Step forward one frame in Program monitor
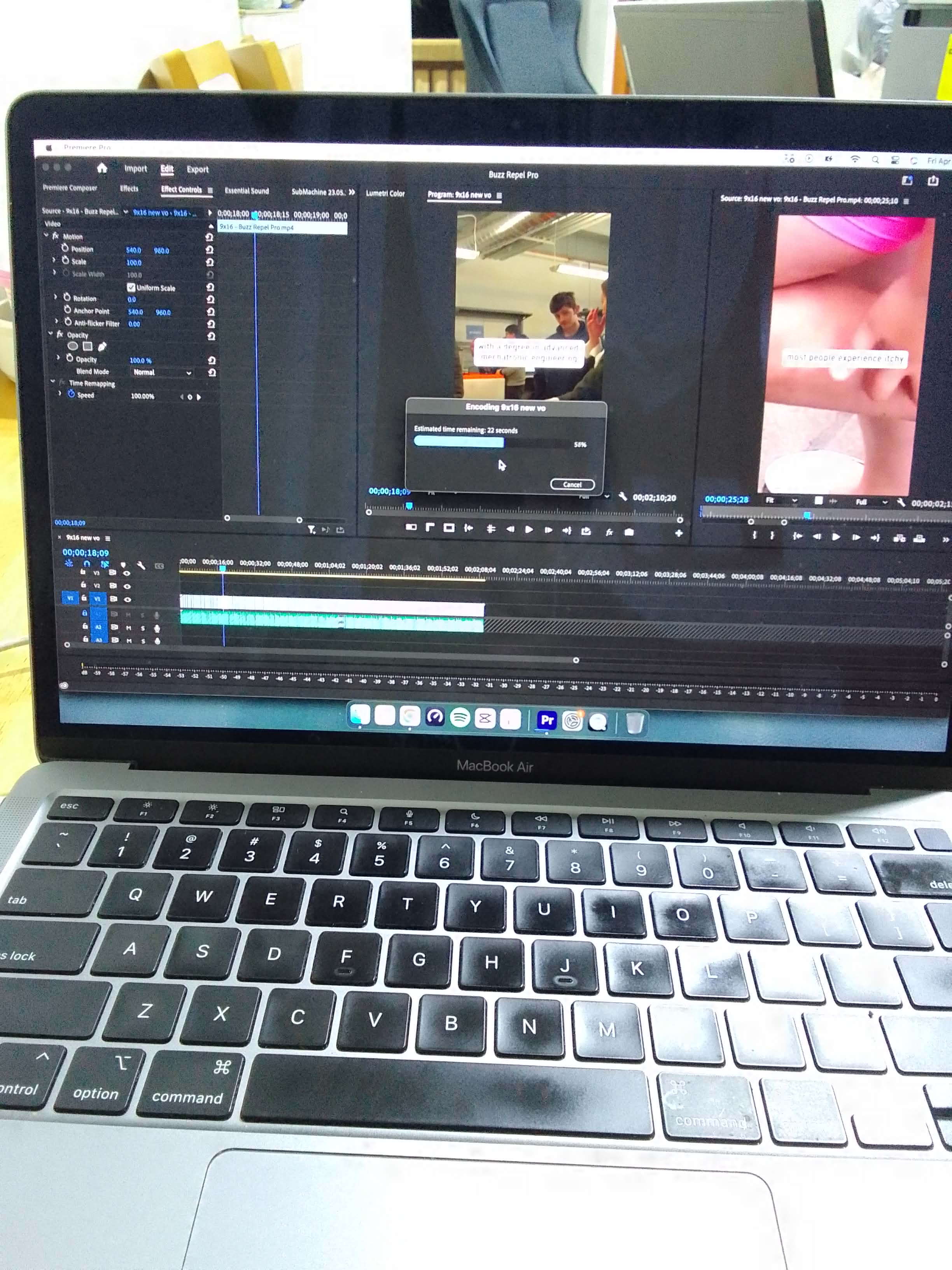This screenshot has width=952, height=1270. [548, 530]
